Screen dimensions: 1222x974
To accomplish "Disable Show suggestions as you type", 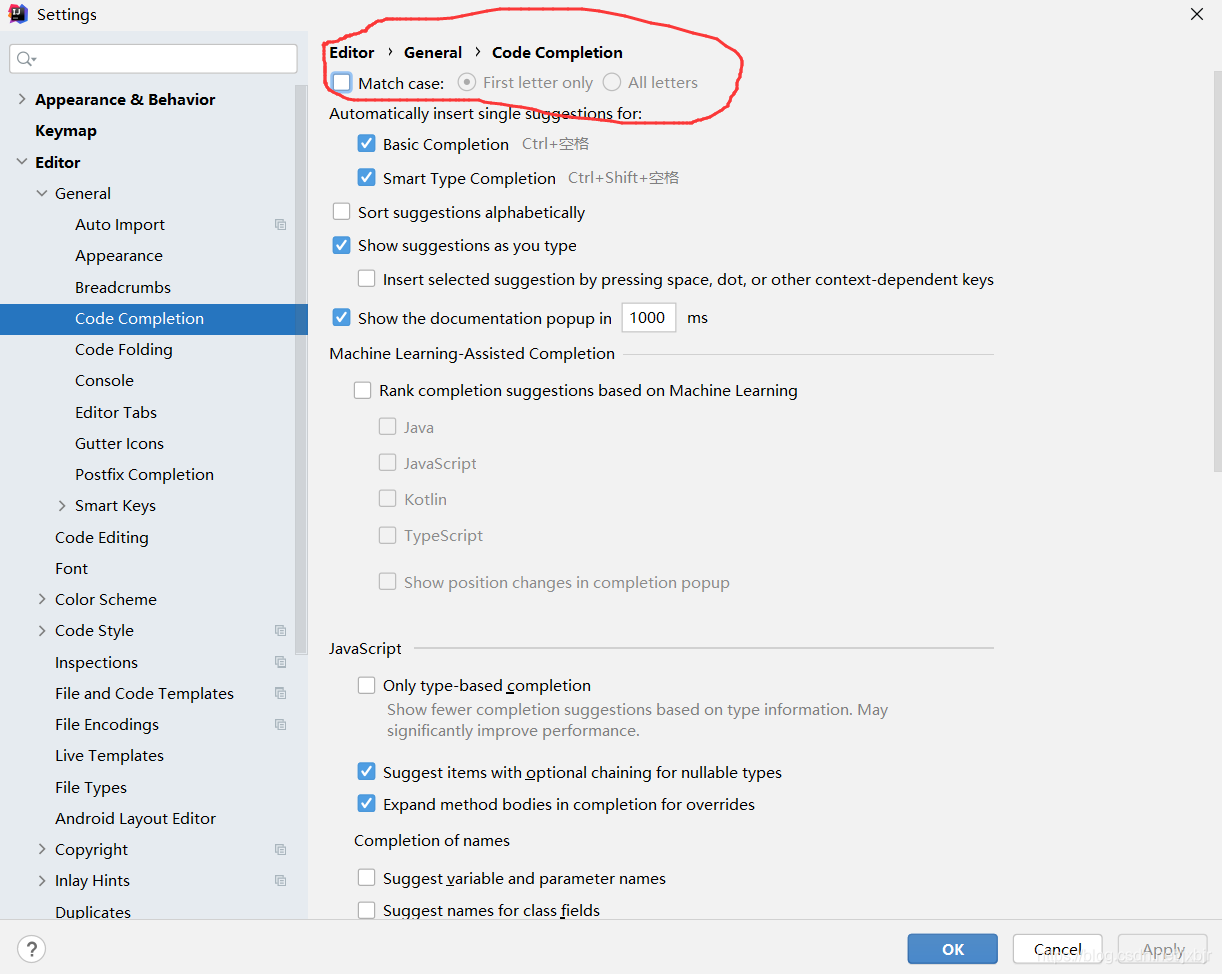I will point(342,245).
